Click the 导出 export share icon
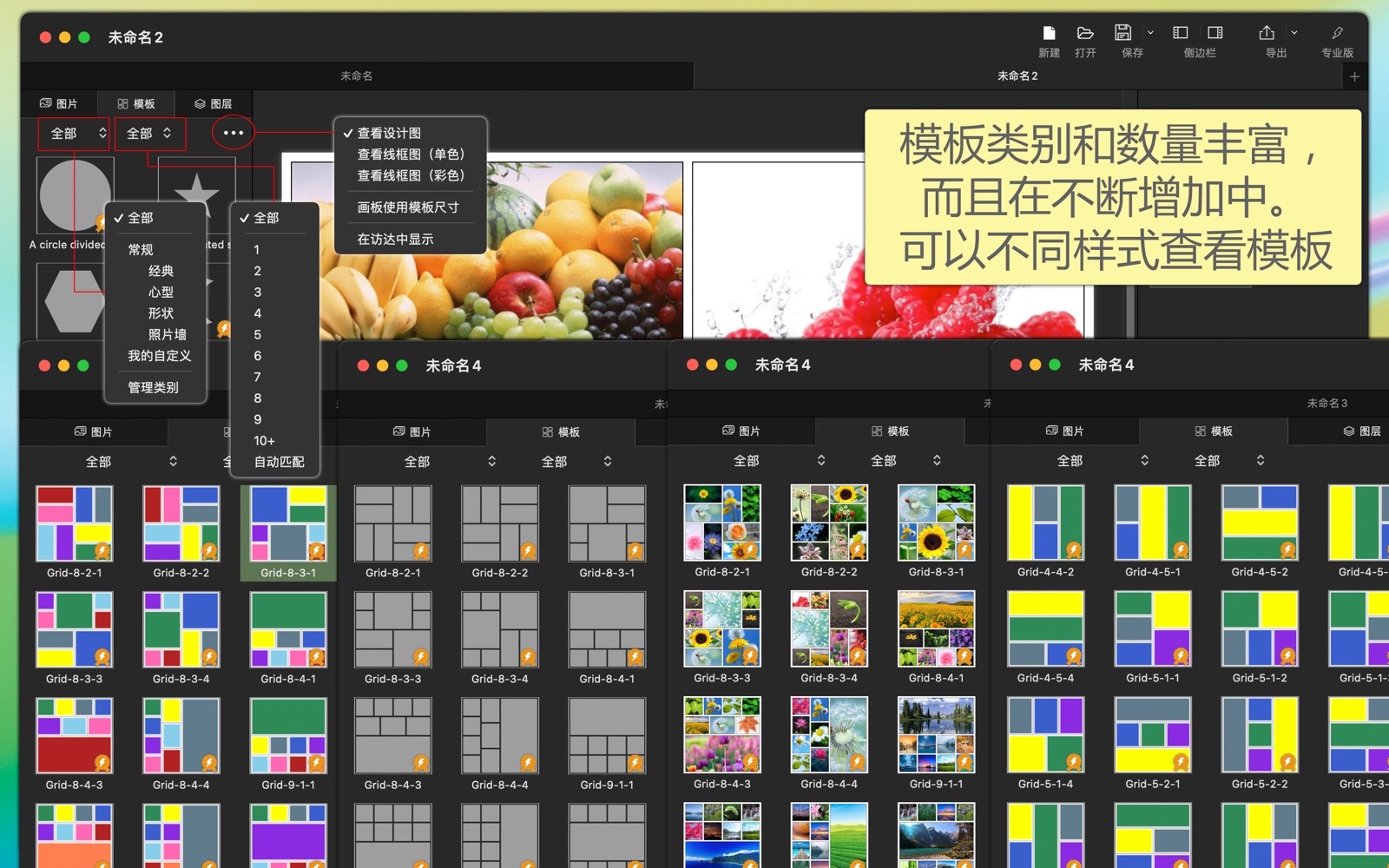The height and width of the screenshot is (868, 1389). coord(1267,33)
